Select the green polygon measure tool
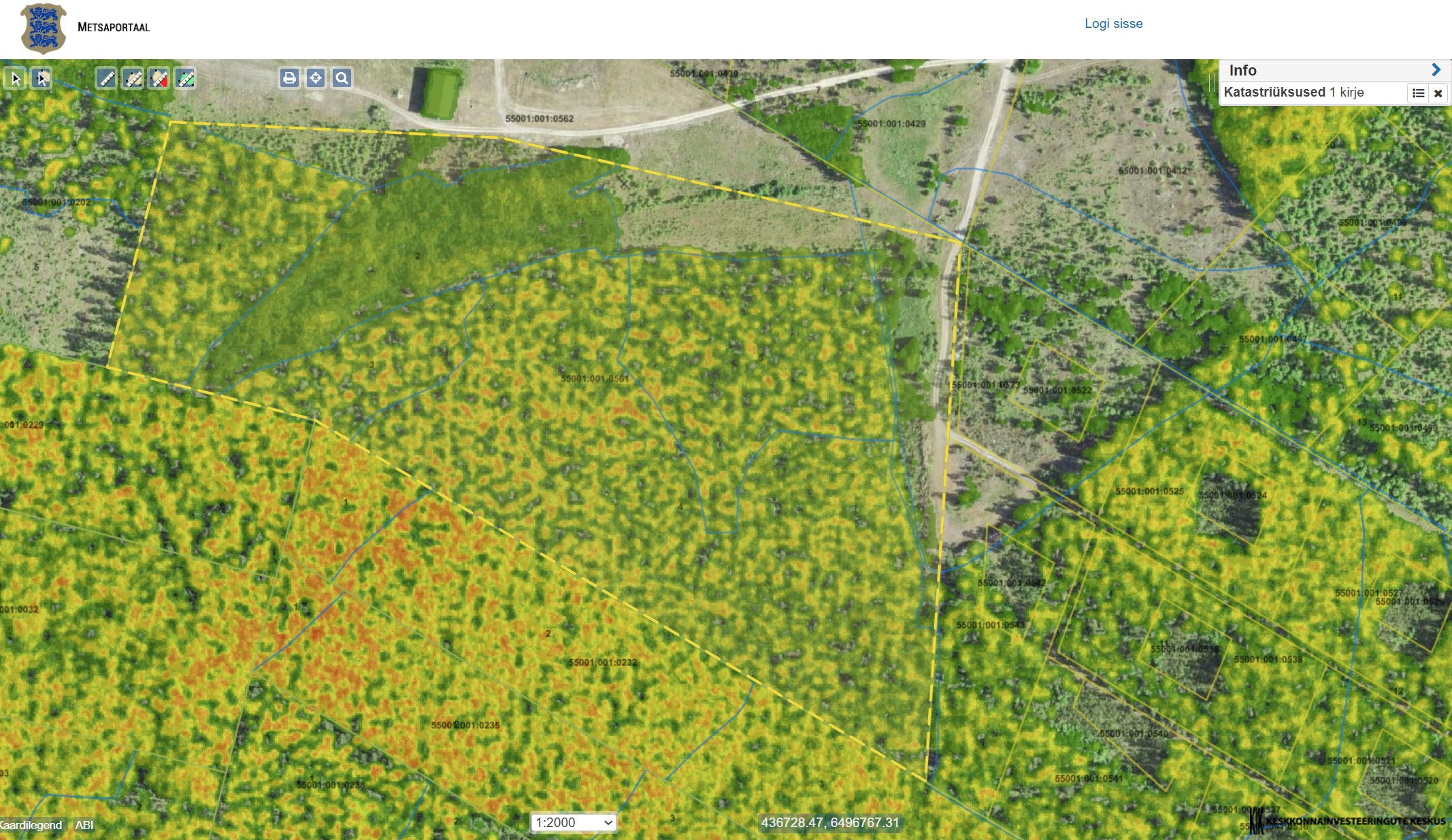The width and height of the screenshot is (1452, 840). pos(185,79)
